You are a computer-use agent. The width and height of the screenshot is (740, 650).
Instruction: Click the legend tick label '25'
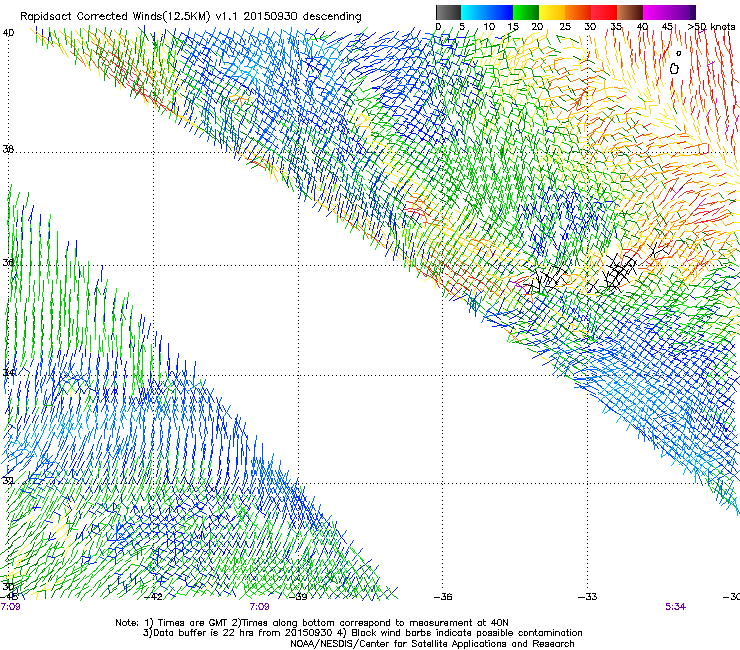[x=564, y=26]
